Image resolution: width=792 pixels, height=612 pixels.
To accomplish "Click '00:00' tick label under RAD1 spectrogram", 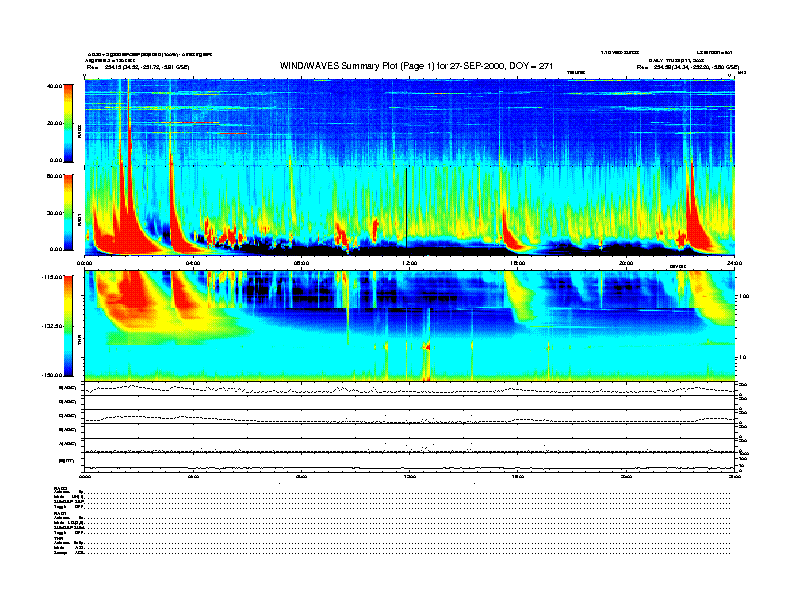I will pyautogui.click(x=84, y=263).
